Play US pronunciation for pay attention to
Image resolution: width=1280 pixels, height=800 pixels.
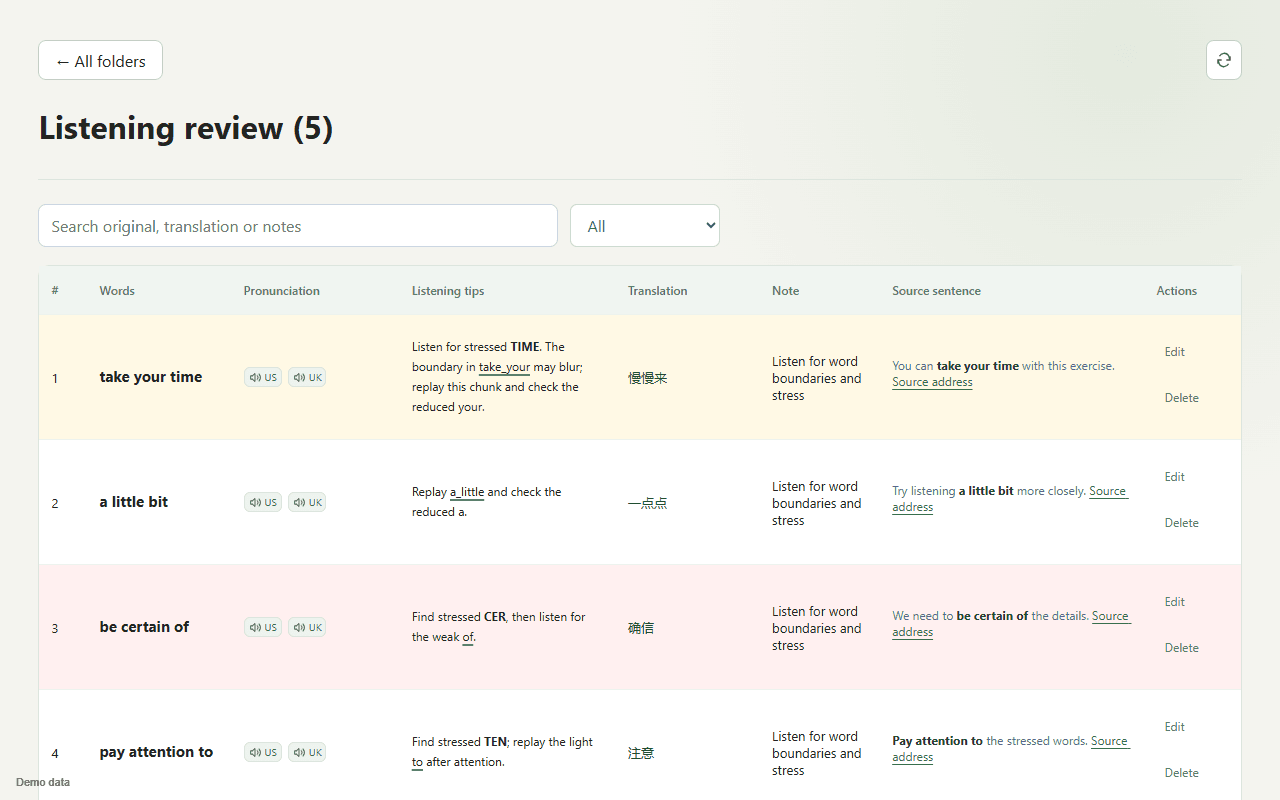(x=263, y=752)
